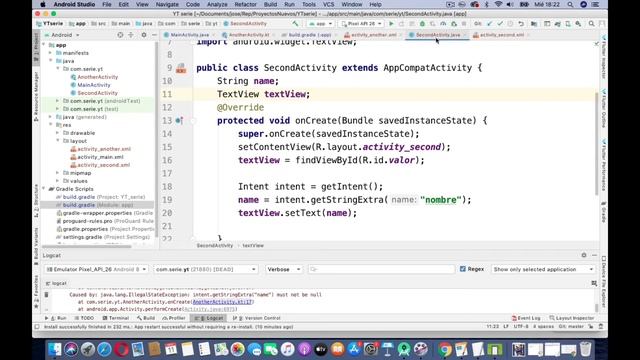Open Show only selected application dropdown
Image resolution: width=640 pixels, height=360 pixels.
[x=543, y=269]
